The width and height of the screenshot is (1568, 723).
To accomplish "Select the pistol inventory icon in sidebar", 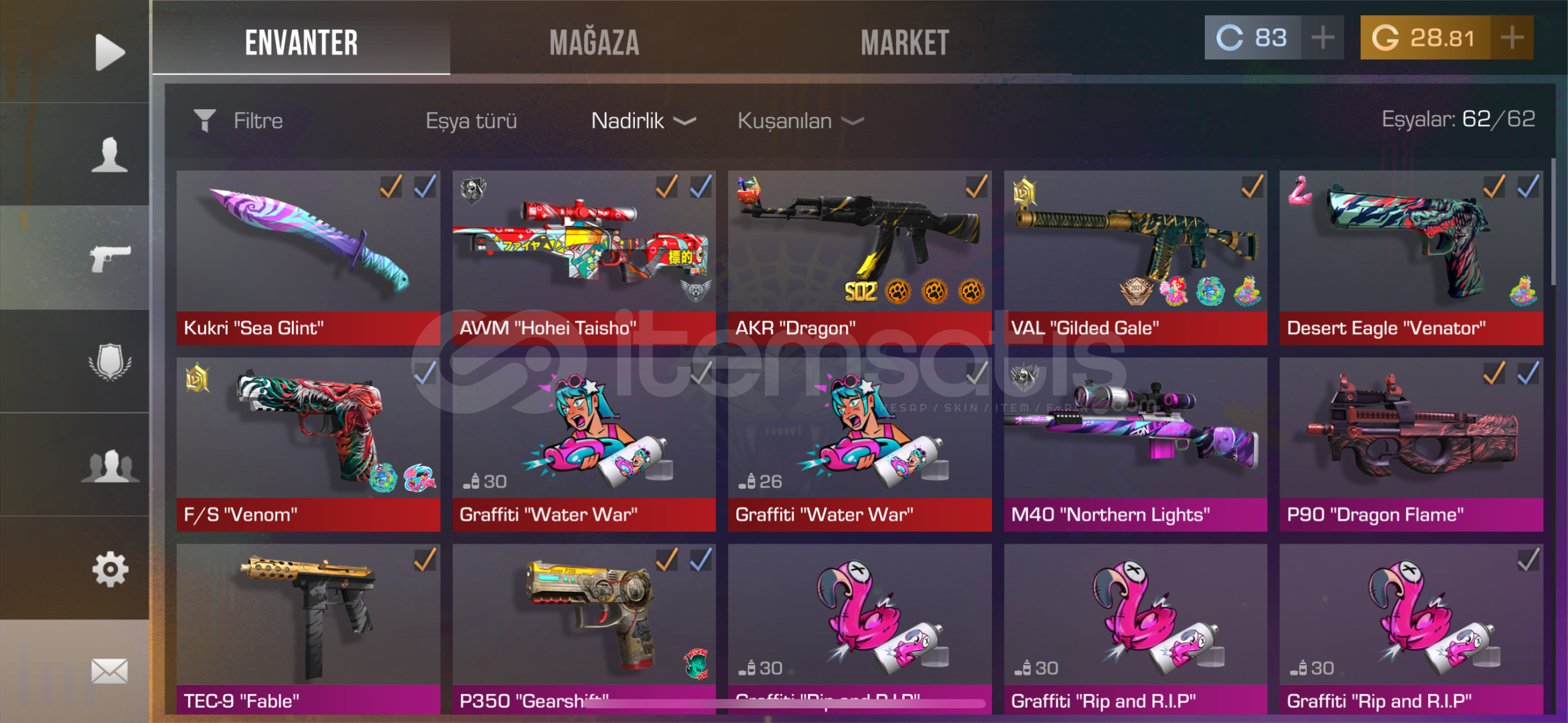I will 111,258.
